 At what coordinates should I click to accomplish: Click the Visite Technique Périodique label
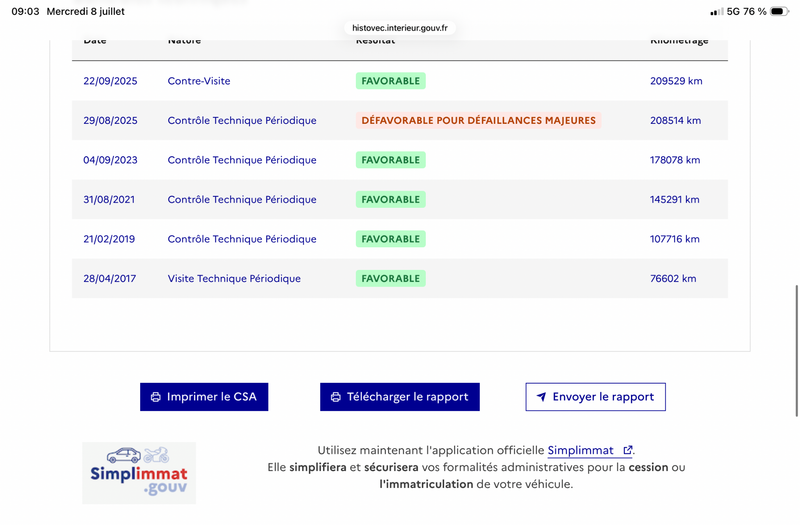[234, 279]
